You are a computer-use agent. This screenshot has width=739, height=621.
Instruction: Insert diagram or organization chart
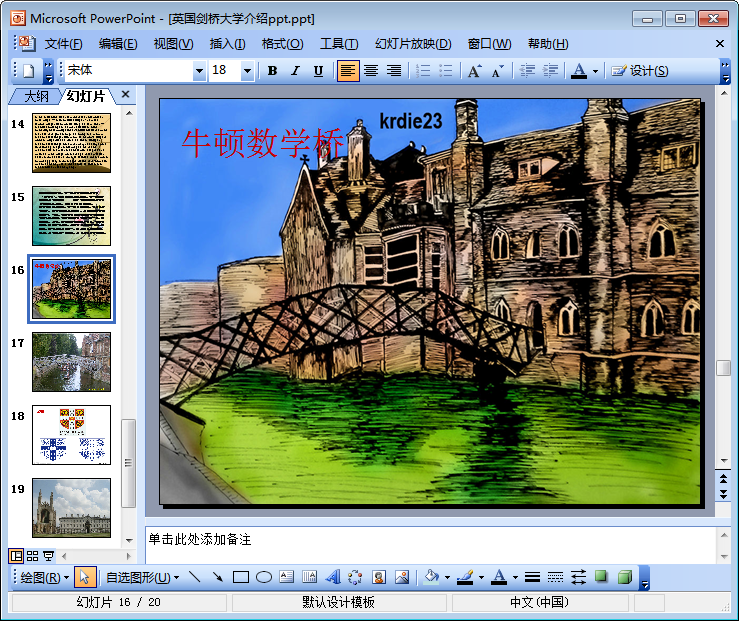(355, 577)
